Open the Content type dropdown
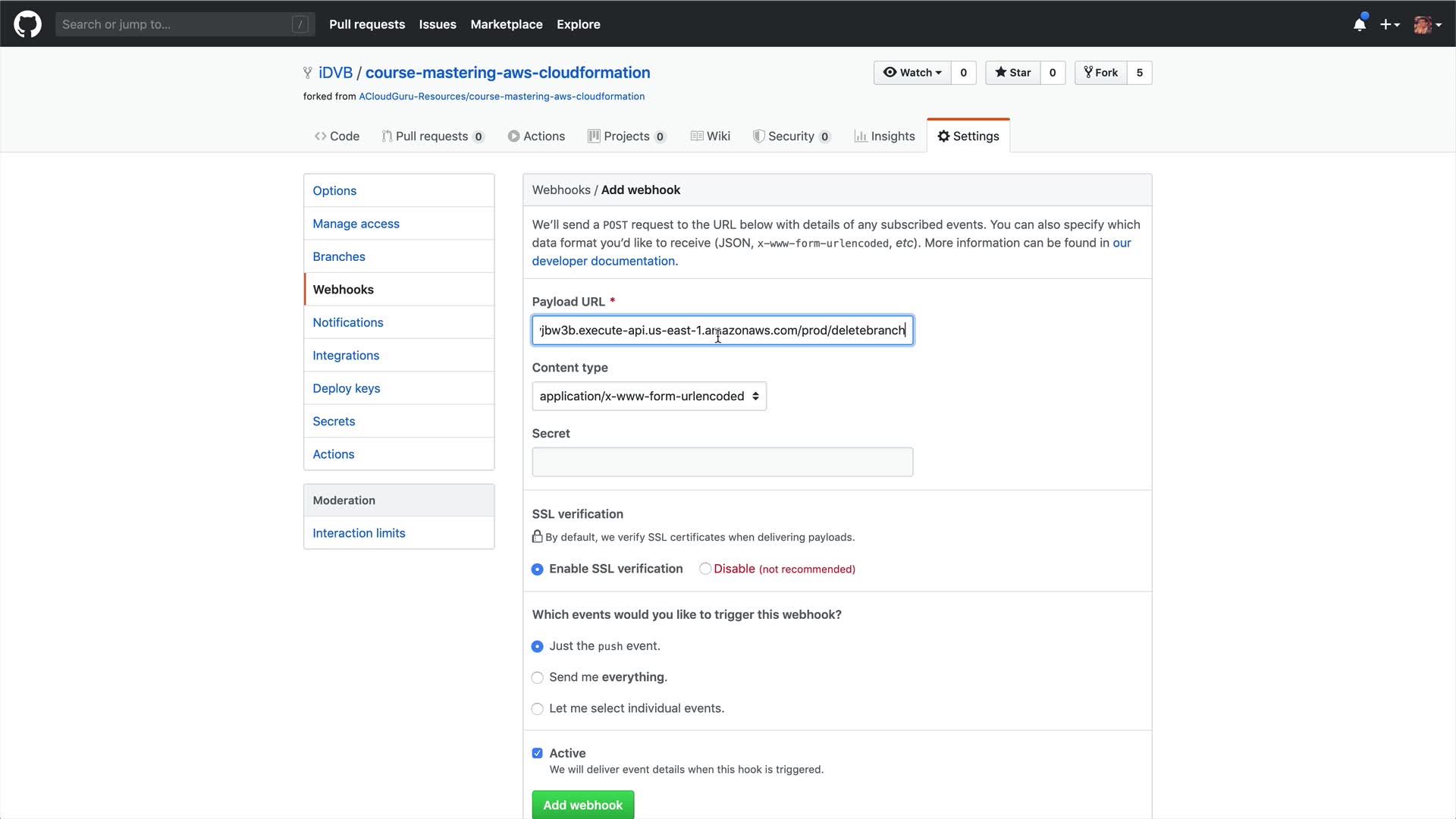Image resolution: width=1456 pixels, height=819 pixels. click(x=649, y=397)
